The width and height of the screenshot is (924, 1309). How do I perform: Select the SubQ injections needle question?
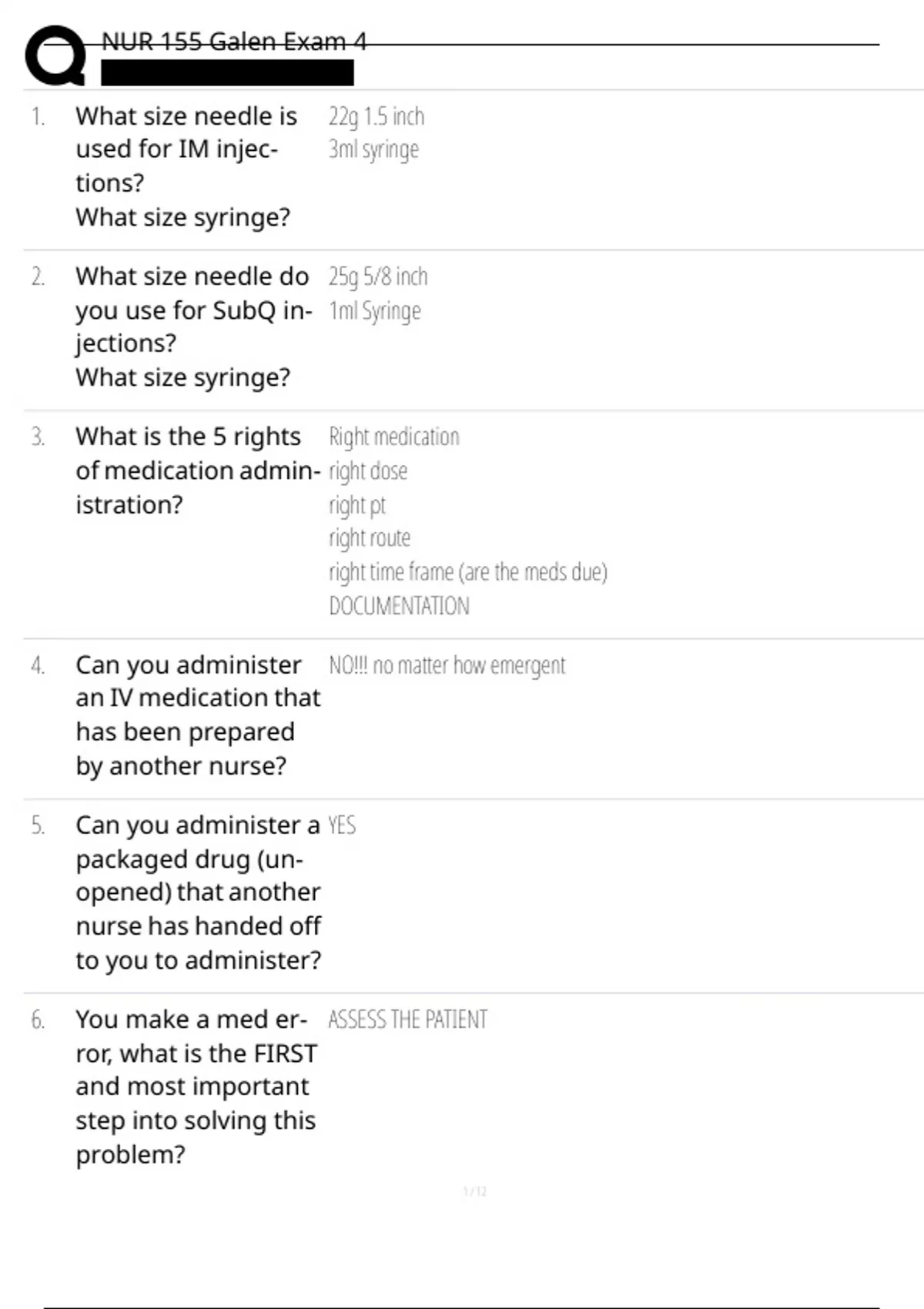192,326
